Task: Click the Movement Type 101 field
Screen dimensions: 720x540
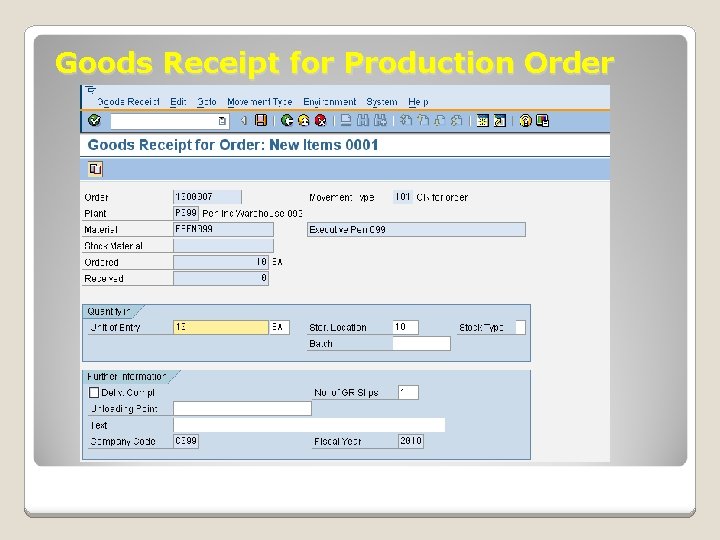Action: pos(403,197)
